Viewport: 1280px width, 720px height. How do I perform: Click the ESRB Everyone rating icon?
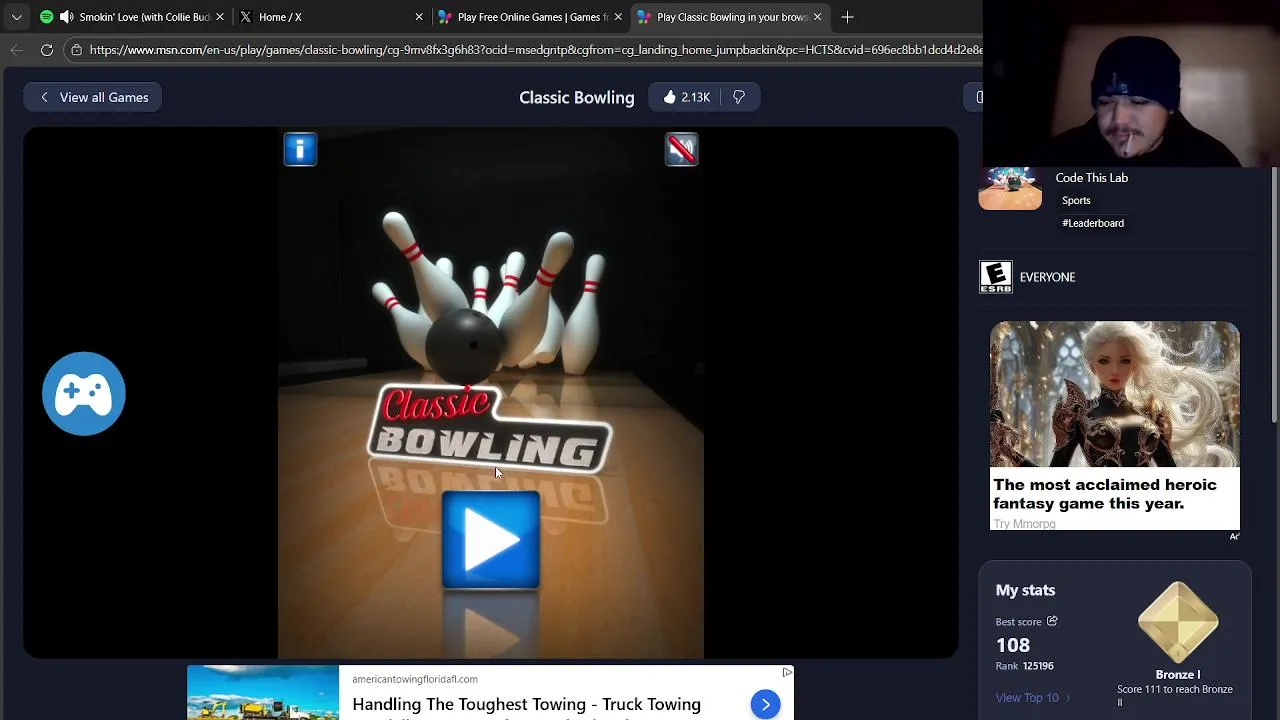click(x=995, y=277)
